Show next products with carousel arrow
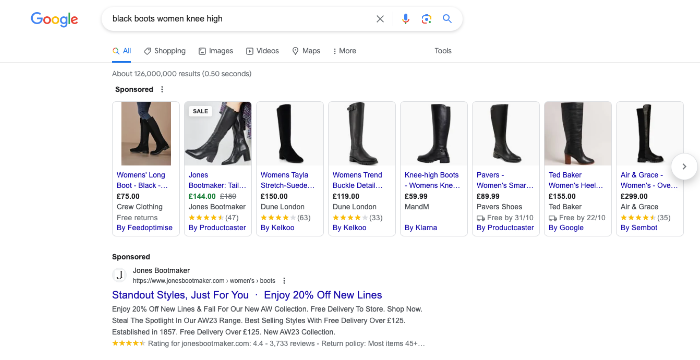The width and height of the screenshot is (700, 360). [x=684, y=167]
